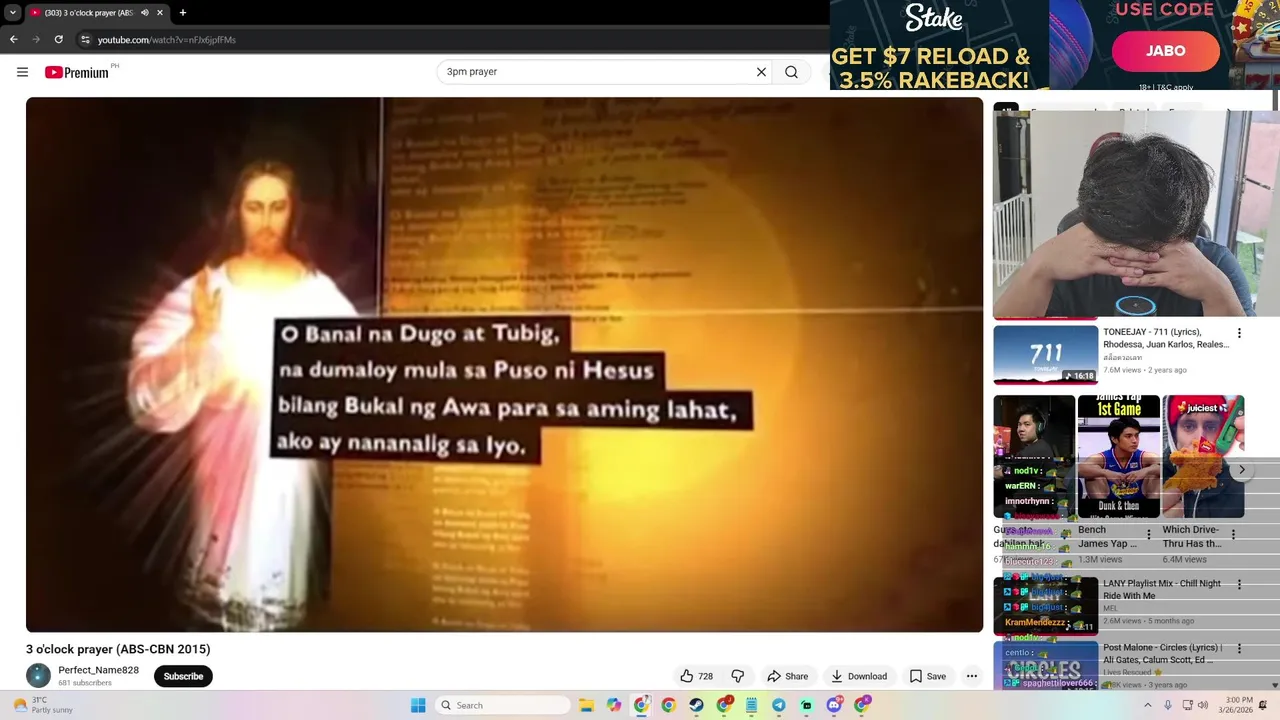The width and height of the screenshot is (1280, 720).
Task: Open more actions three-dot menu under video
Action: [971, 676]
